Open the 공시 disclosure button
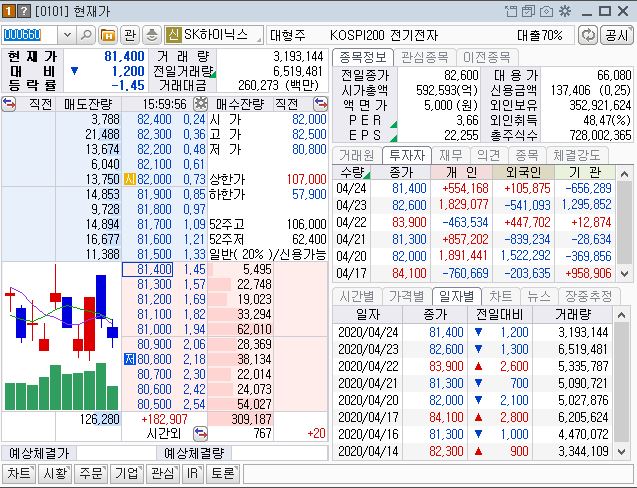Viewport: 637px width, 488px height. pyautogui.click(x=616, y=35)
